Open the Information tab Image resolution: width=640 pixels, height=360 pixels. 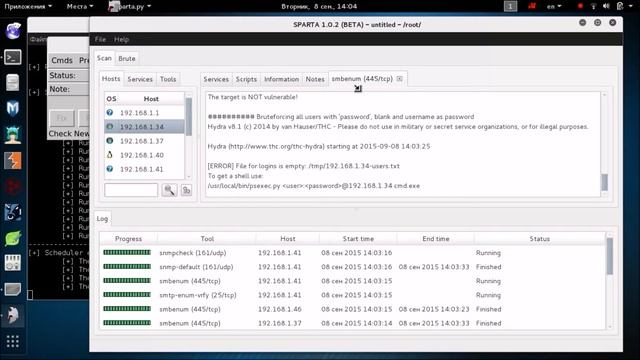click(281, 79)
